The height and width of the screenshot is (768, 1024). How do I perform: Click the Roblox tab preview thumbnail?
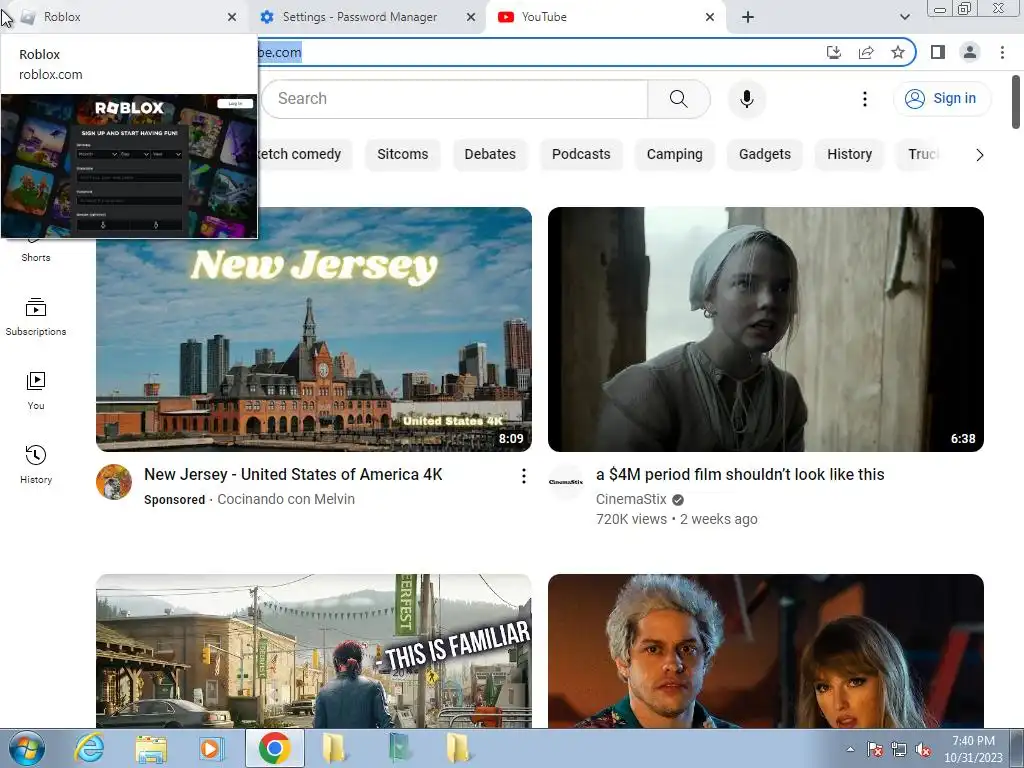coord(129,166)
